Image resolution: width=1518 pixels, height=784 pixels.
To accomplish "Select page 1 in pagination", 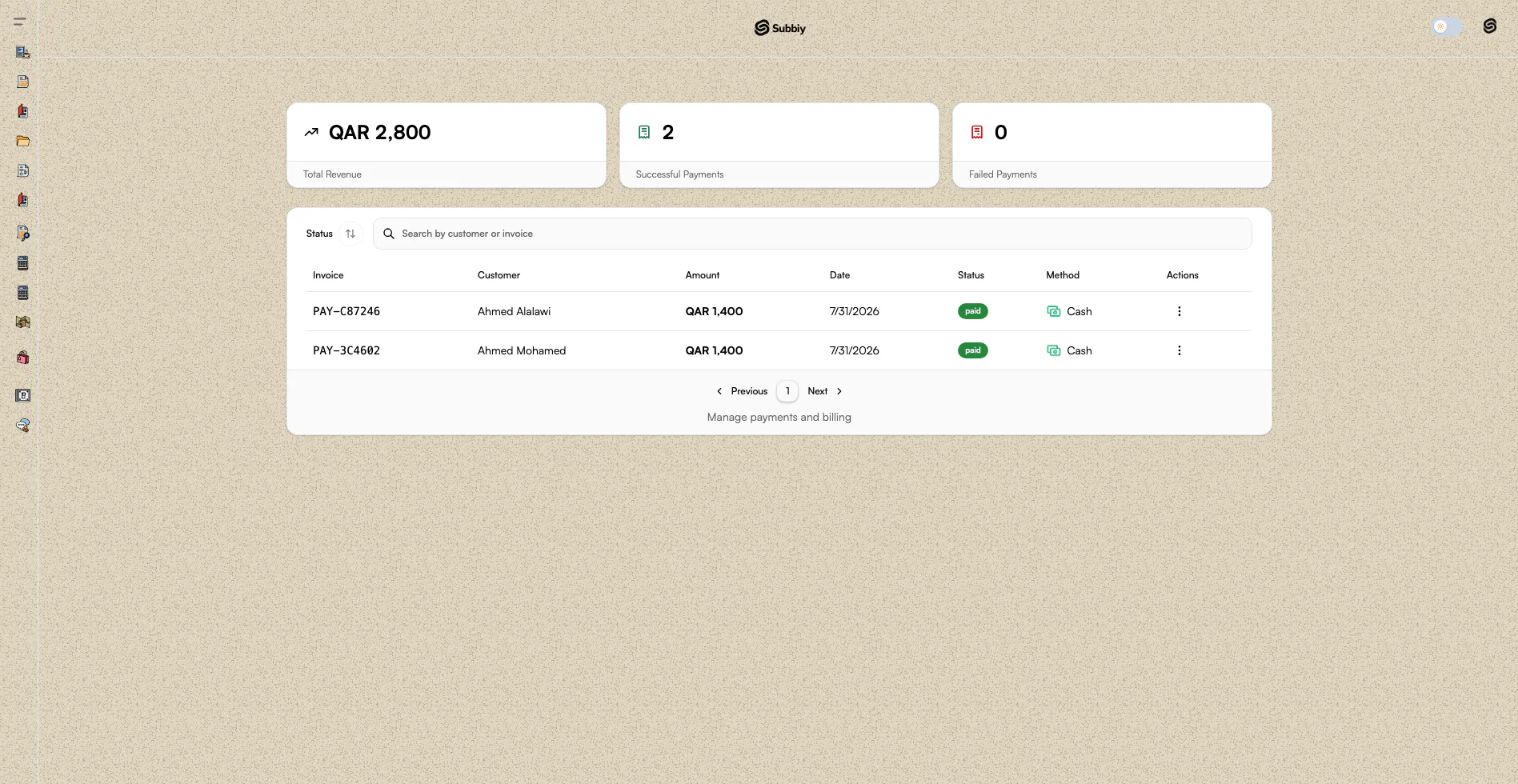I will 787,391.
